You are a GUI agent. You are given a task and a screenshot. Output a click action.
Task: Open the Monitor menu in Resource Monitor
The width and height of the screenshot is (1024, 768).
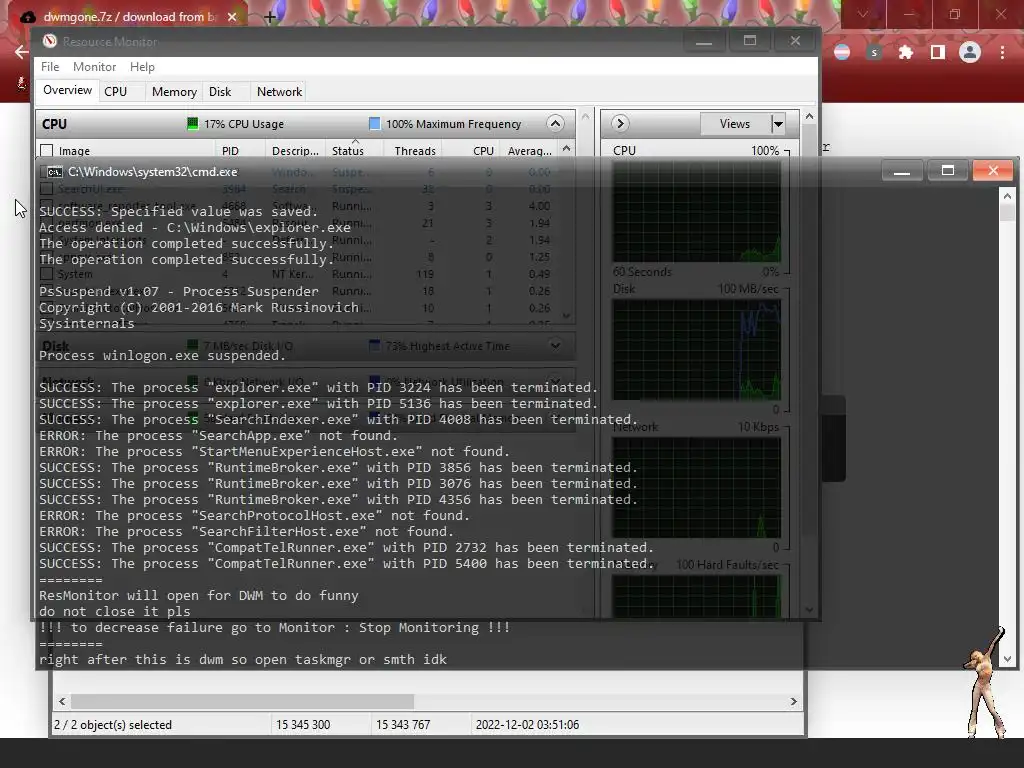tap(94, 67)
